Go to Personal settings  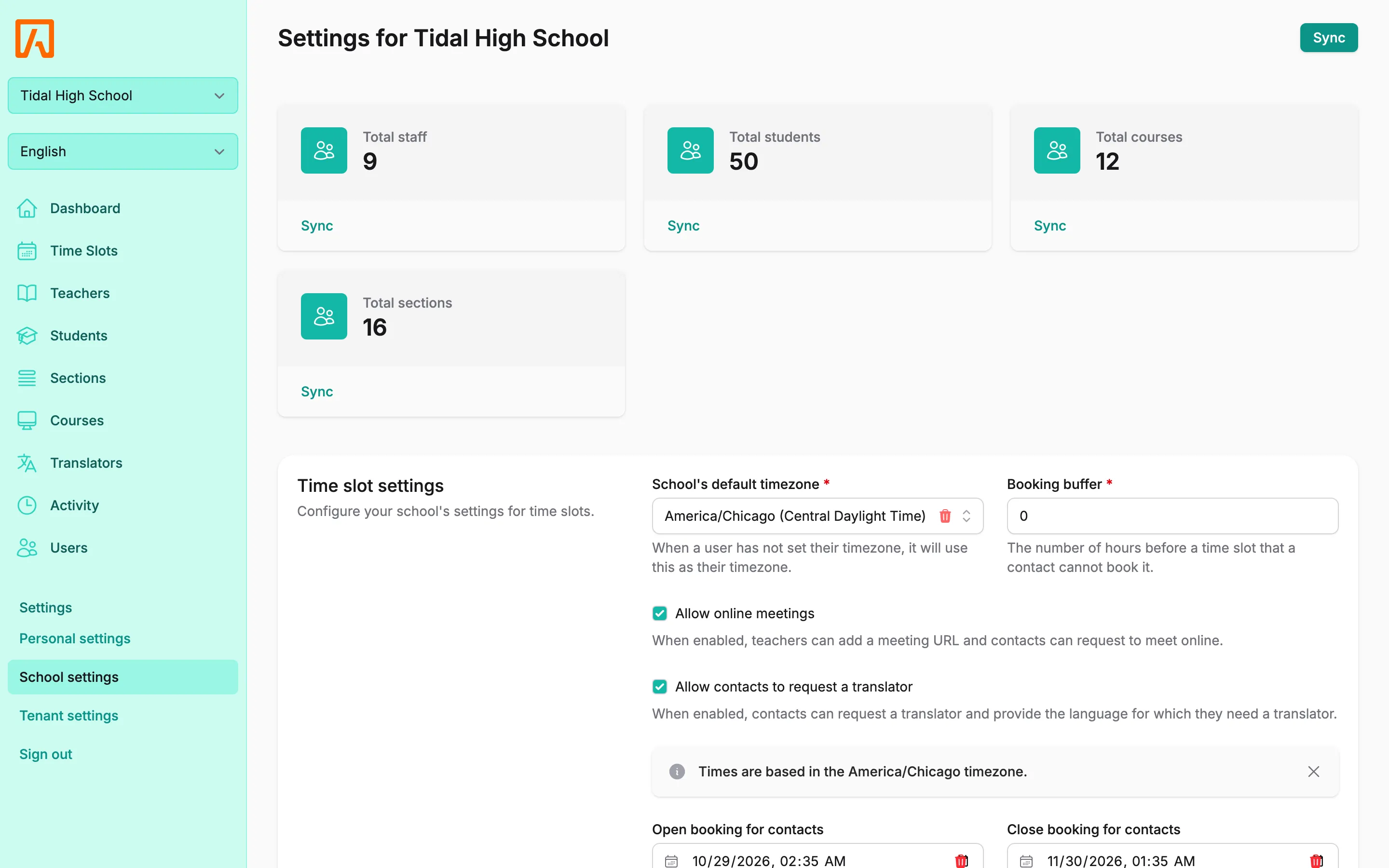pyautogui.click(x=75, y=638)
